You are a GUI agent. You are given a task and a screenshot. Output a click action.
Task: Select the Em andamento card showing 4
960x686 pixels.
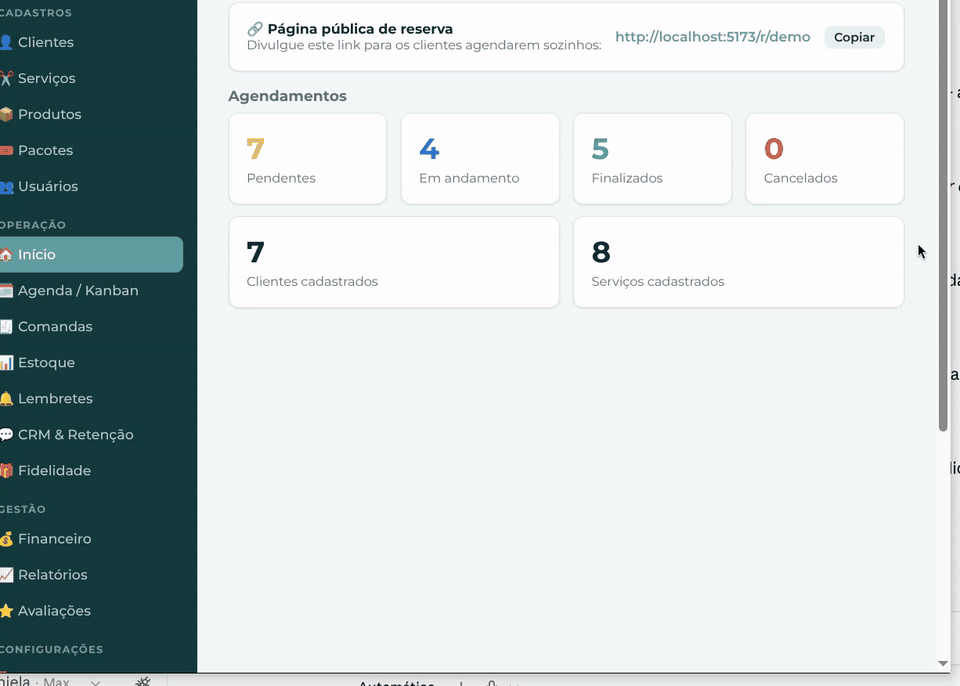click(480, 159)
